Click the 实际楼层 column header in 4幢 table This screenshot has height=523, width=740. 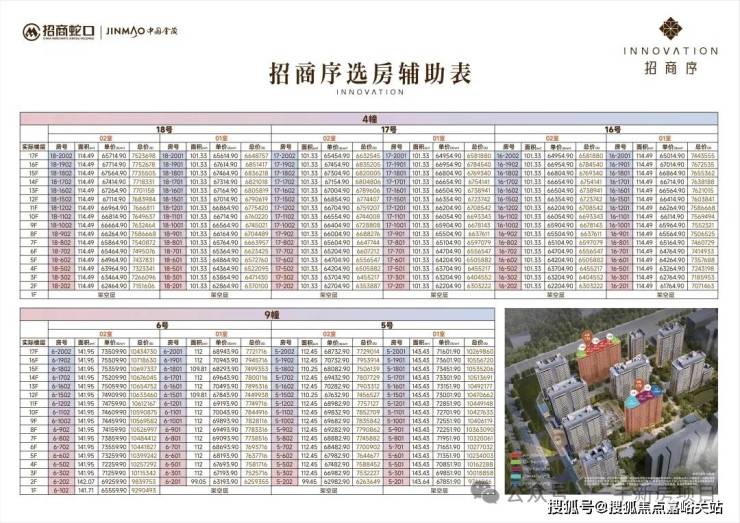tap(34, 147)
